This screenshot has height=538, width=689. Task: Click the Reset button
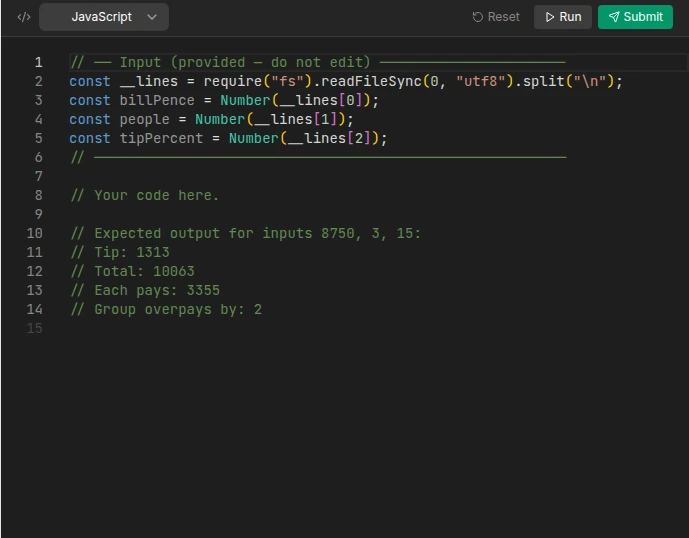tap(496, 17)
